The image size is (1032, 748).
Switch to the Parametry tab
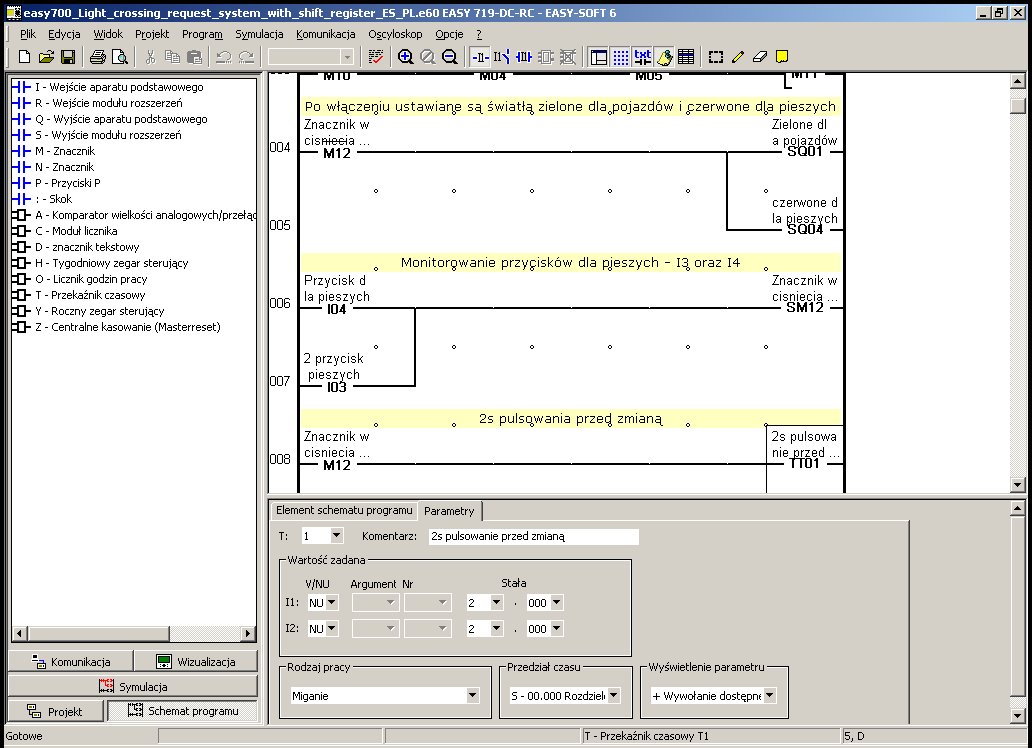click(450, 511)
